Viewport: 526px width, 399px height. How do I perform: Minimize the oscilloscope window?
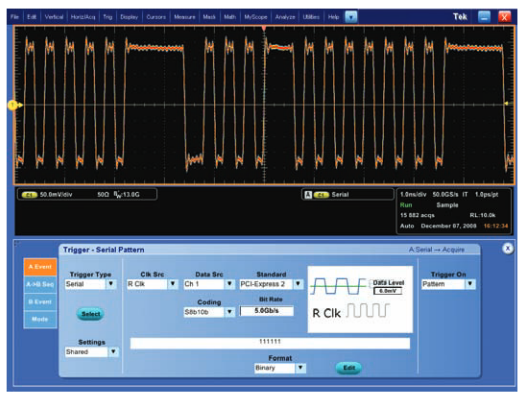click(484, 17)
